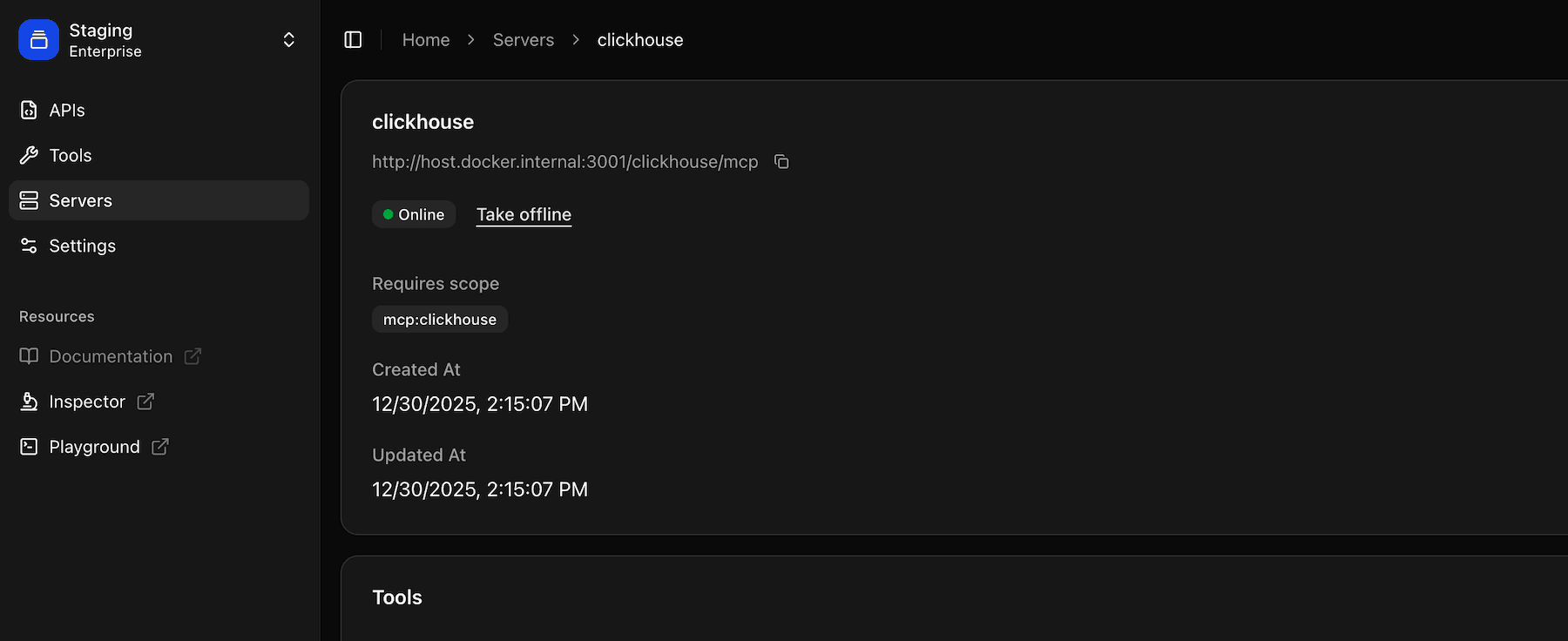Go to Home breadcrumb
1568x641 pixels.
point(426,40)
